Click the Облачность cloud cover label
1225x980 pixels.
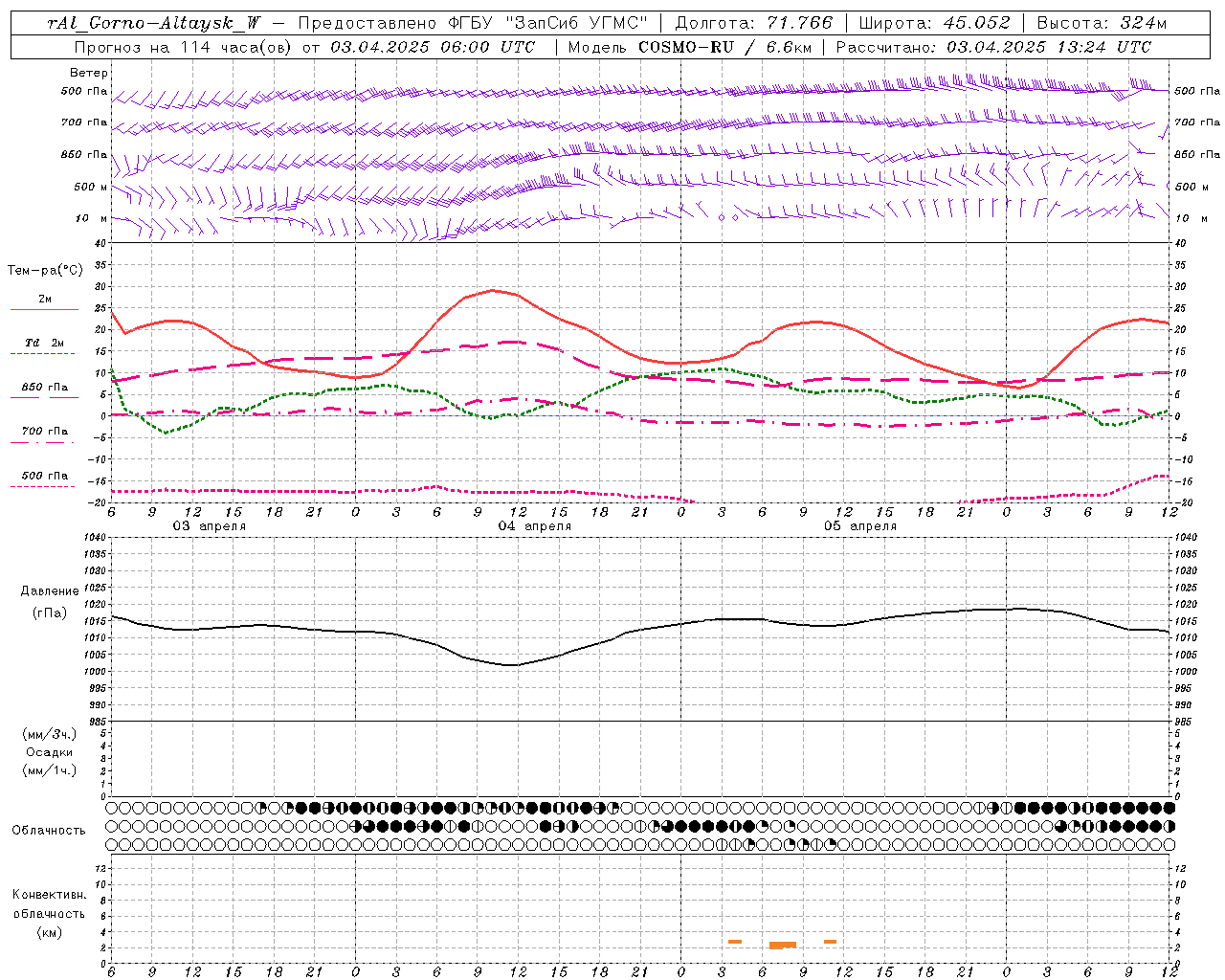tap(49, 830)
